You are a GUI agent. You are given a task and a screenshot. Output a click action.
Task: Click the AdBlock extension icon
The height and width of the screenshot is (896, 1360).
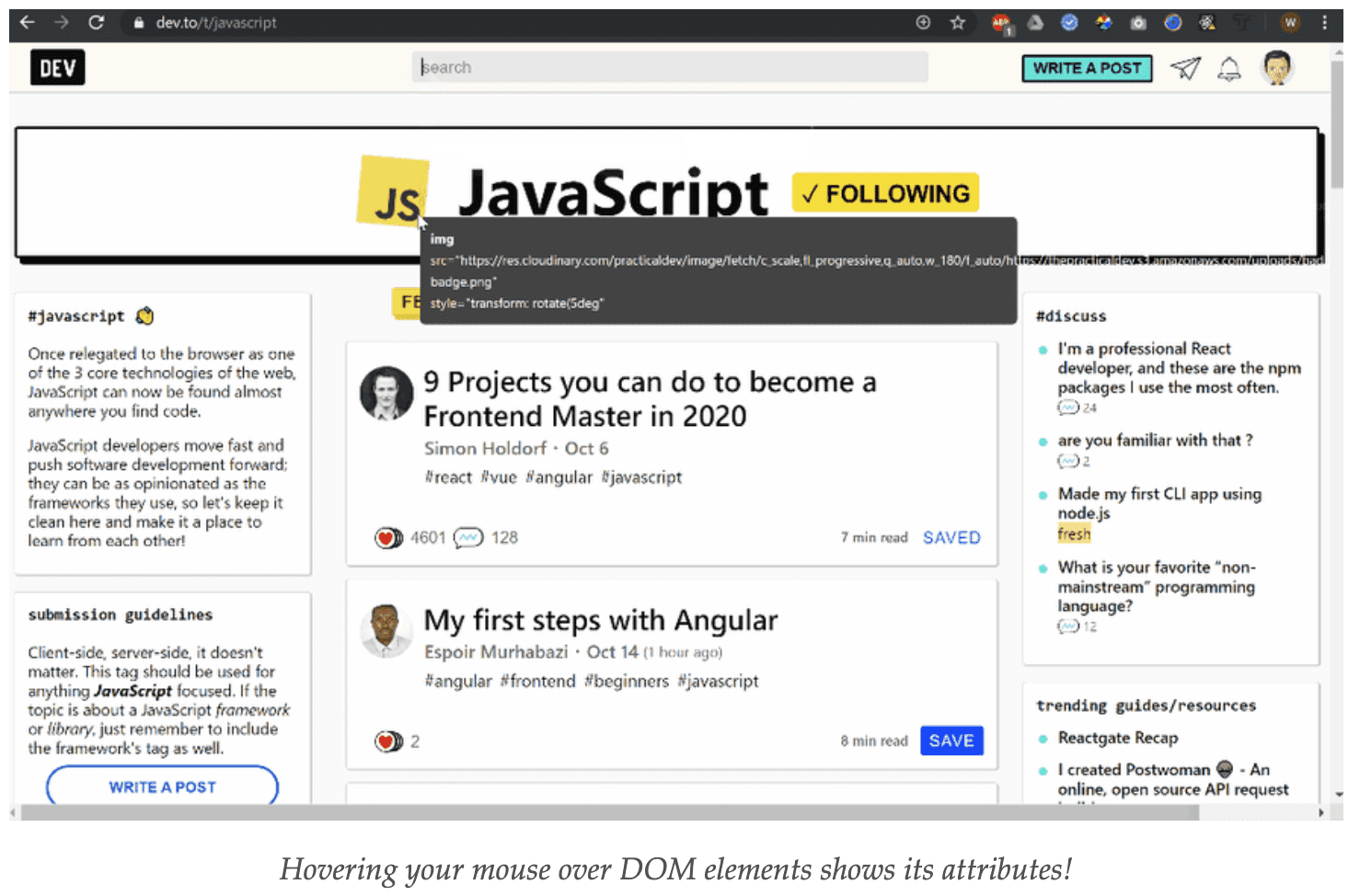click(x=1000, y=23)
